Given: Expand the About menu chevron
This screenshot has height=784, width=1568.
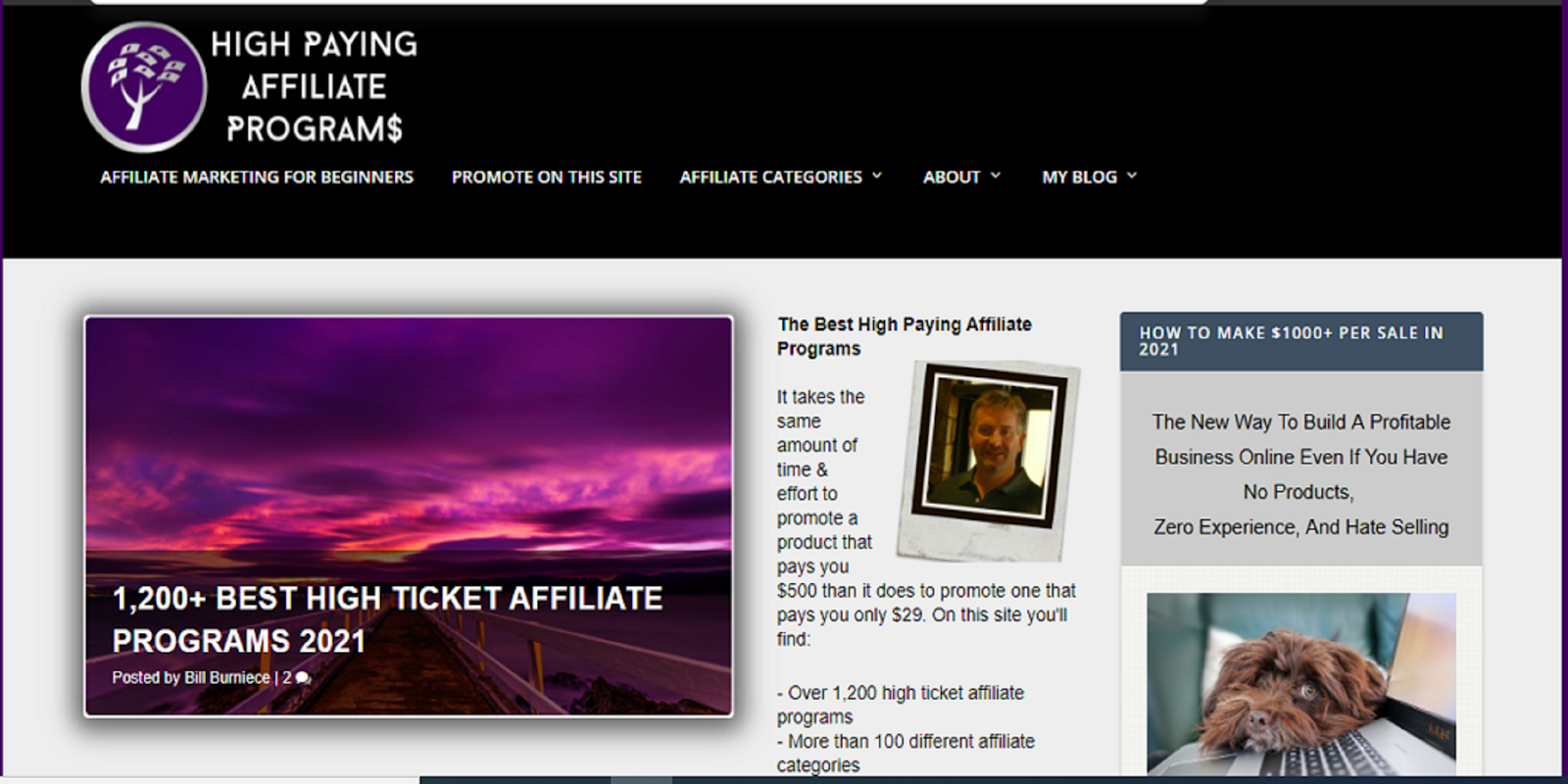Looking at the screenshot, I should pyautogui.click(x=996, y=175).
